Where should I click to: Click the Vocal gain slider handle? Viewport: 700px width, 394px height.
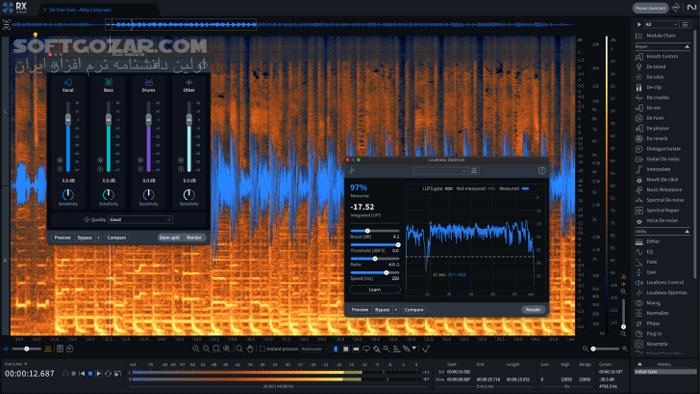click(68, 120)
